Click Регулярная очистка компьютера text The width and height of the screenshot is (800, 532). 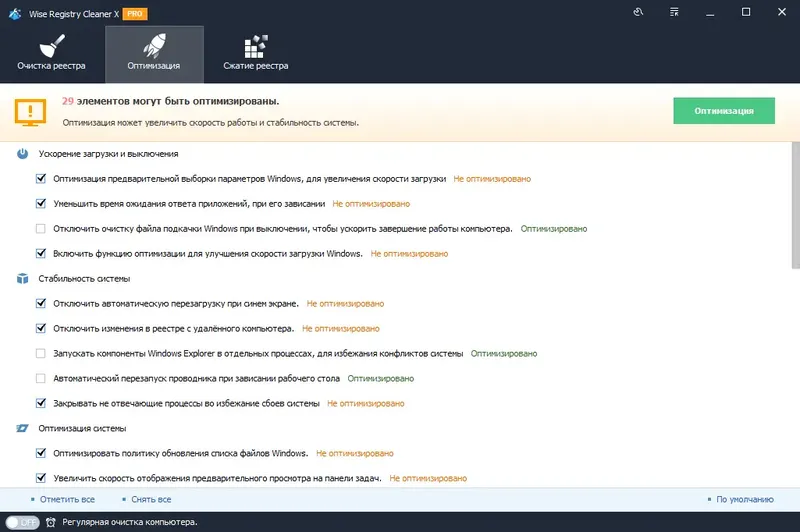point(130,522)
